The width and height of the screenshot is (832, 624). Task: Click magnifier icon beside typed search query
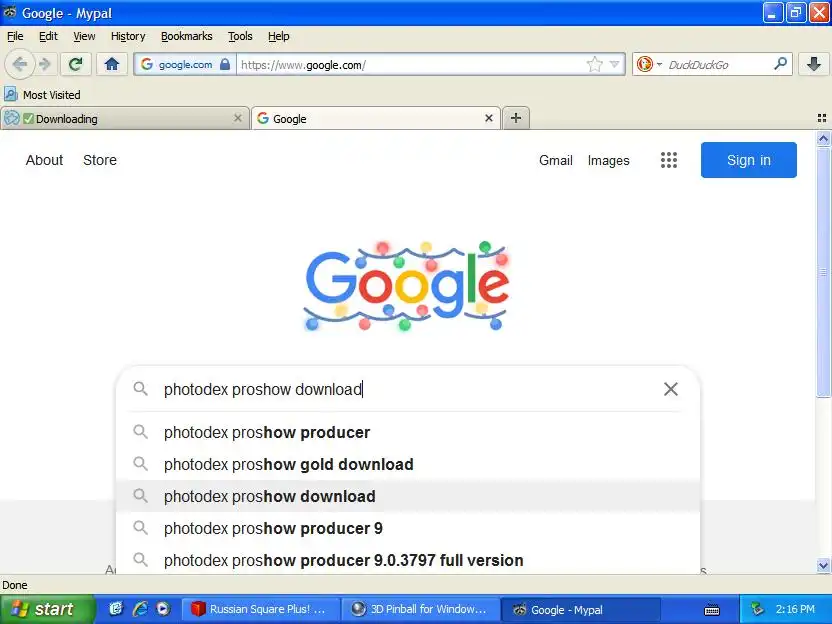click(140, 388)
